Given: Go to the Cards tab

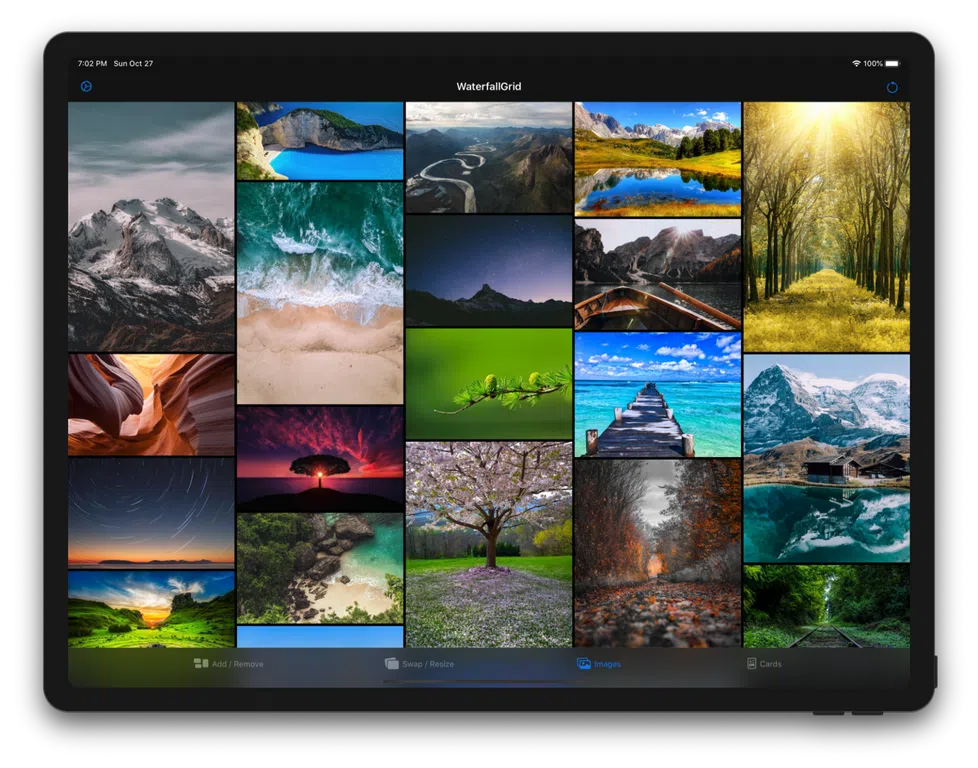Looking at the screenshot, I should [x=764, y=664].
